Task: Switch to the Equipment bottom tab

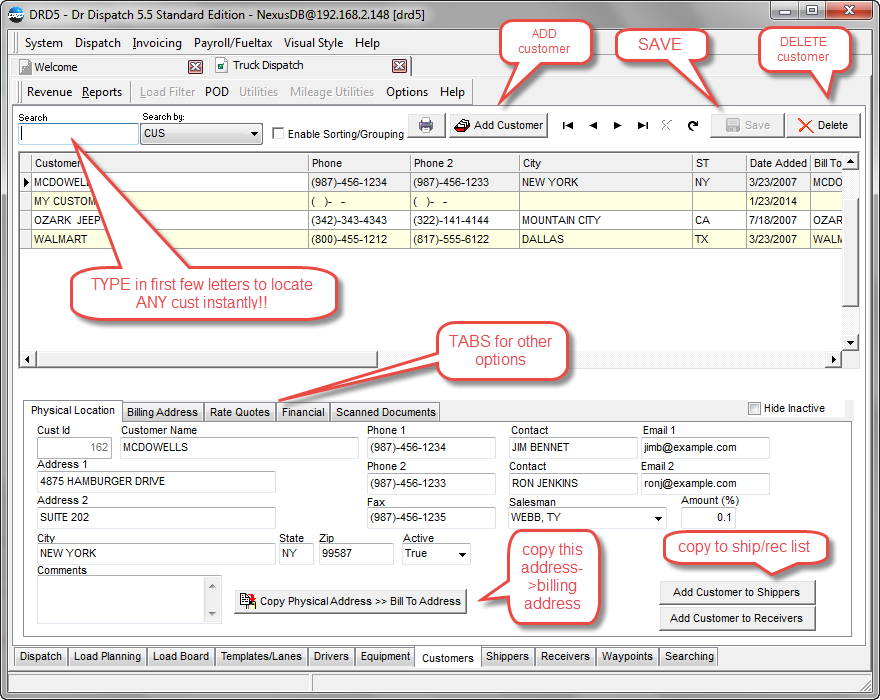Action: point(385,656)
